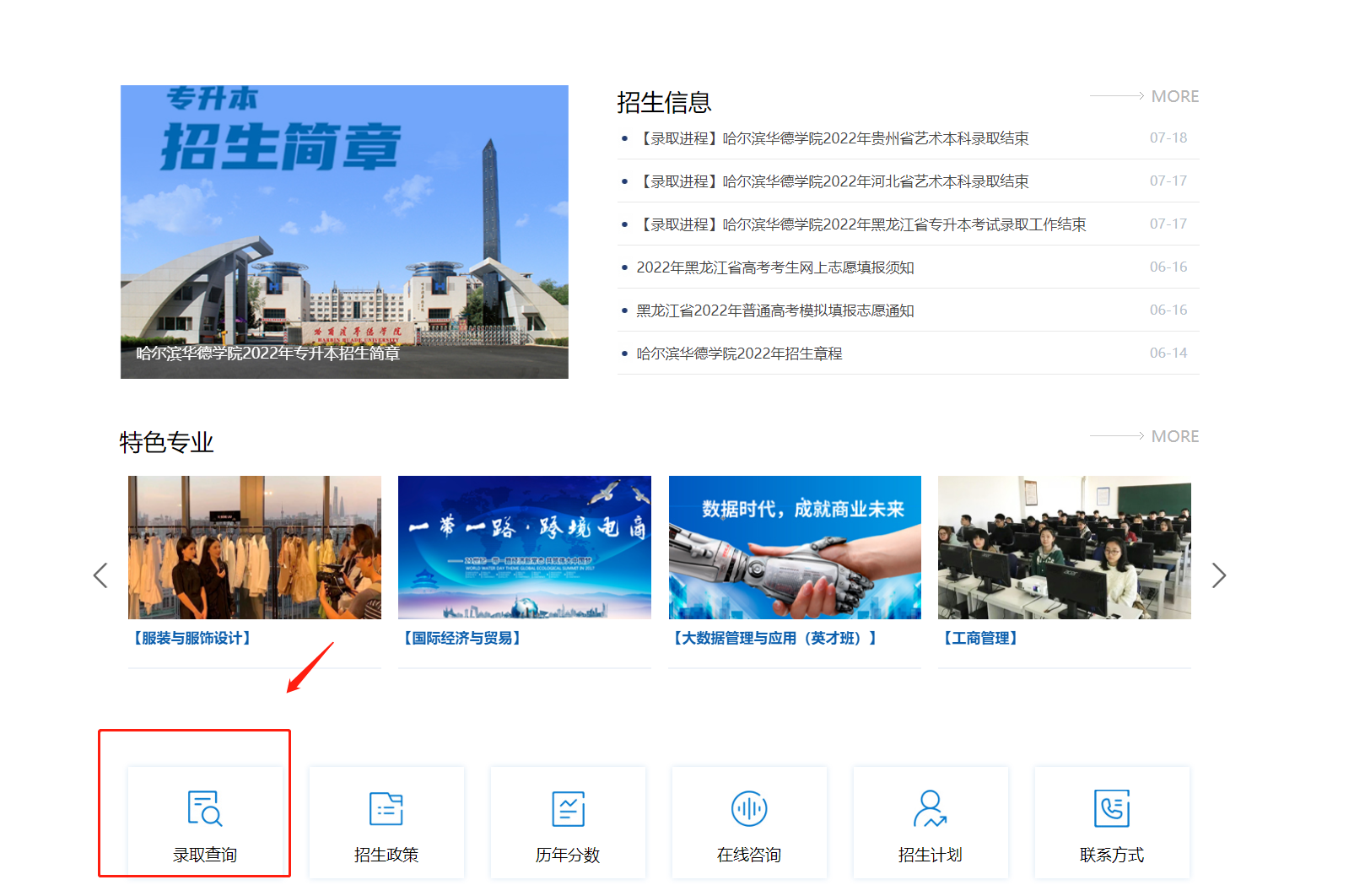Click the 历年分数 past scores icon
The width and height of the screenshot is (1365, 896).
pyautogui.click(x=568, y=808)
